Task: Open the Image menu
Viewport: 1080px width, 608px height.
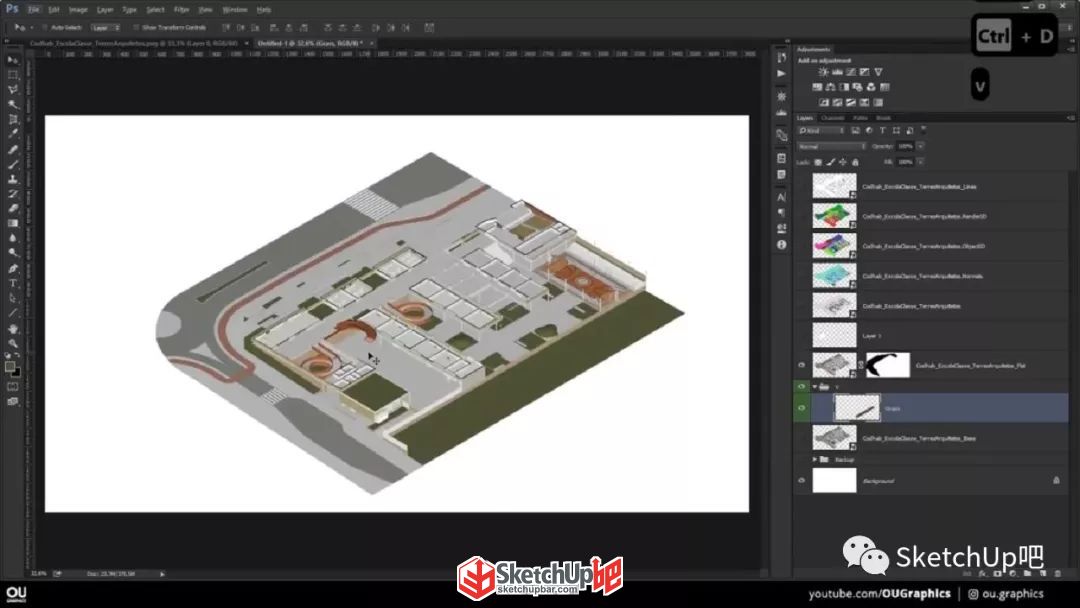Action: pos(78,10)
